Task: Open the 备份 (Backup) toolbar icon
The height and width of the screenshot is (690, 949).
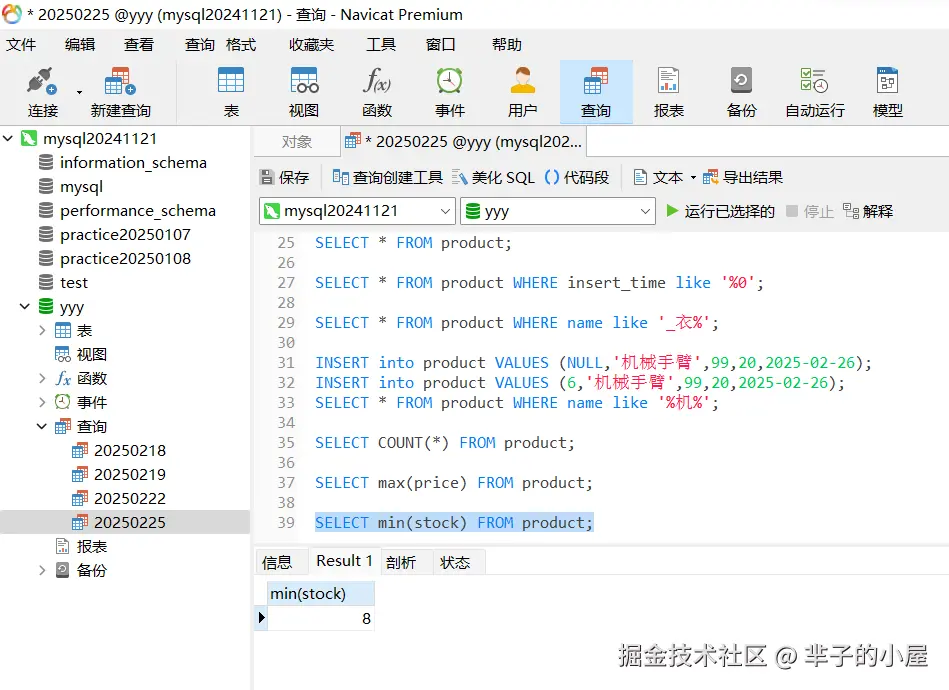Action: tap(741, 92)
